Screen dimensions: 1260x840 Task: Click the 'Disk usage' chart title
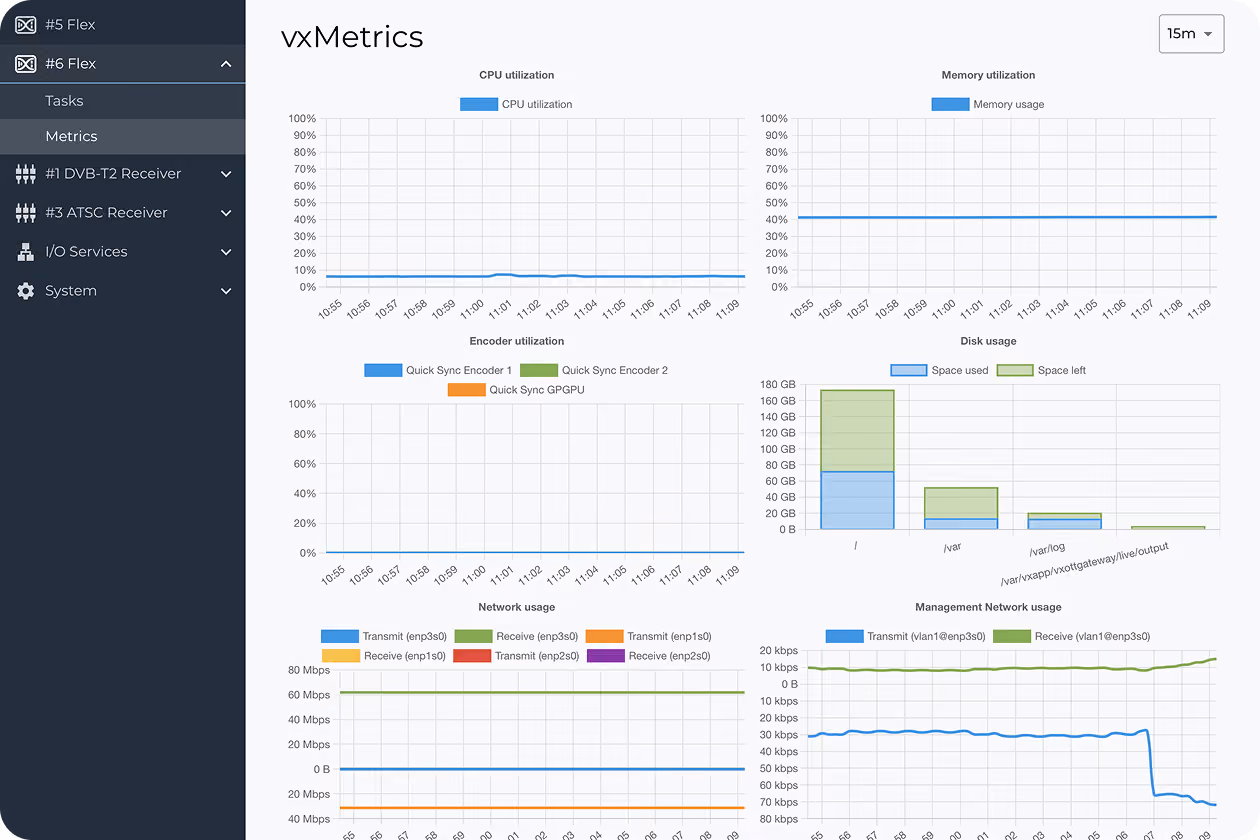point(988,341)
